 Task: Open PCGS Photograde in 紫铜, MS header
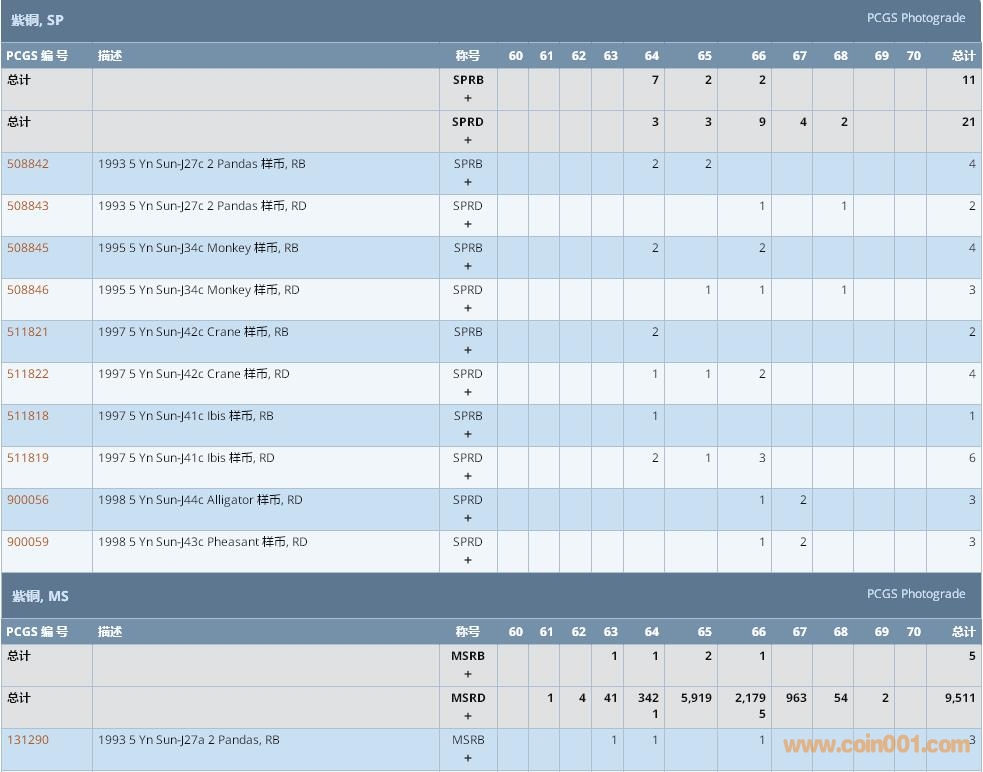915,594
